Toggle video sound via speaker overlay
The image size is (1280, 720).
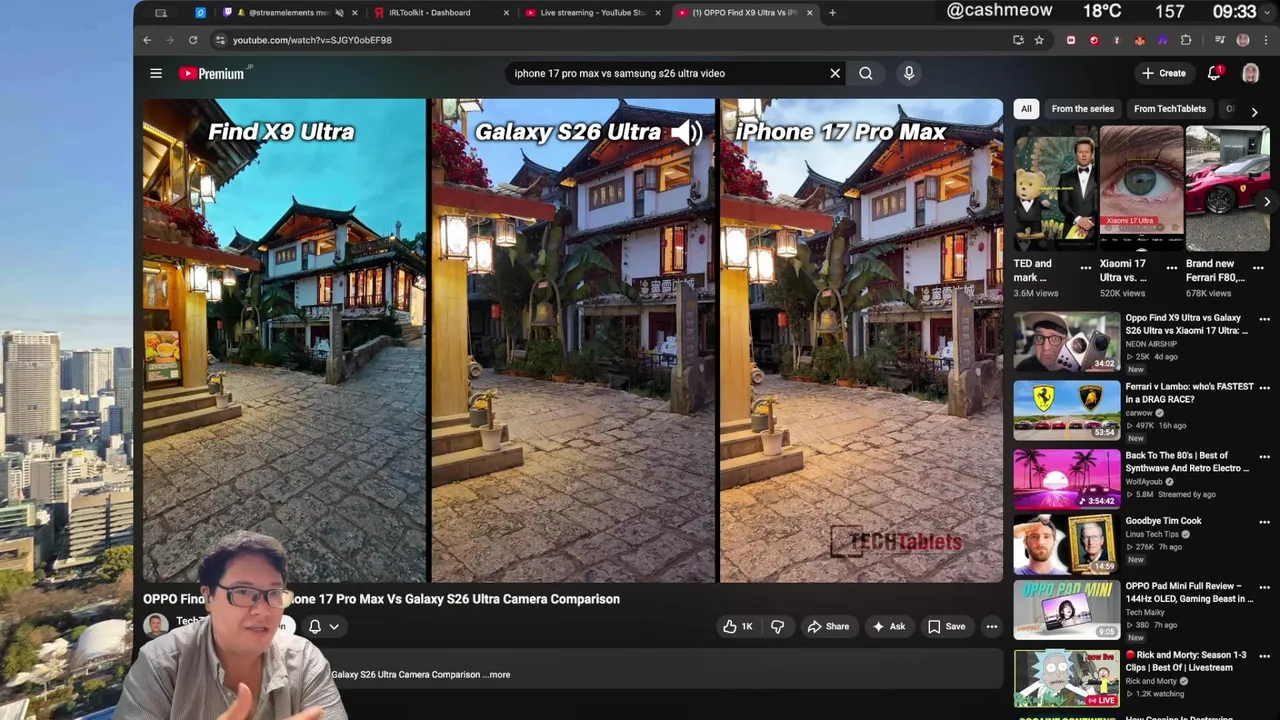(x=686, y=132)
